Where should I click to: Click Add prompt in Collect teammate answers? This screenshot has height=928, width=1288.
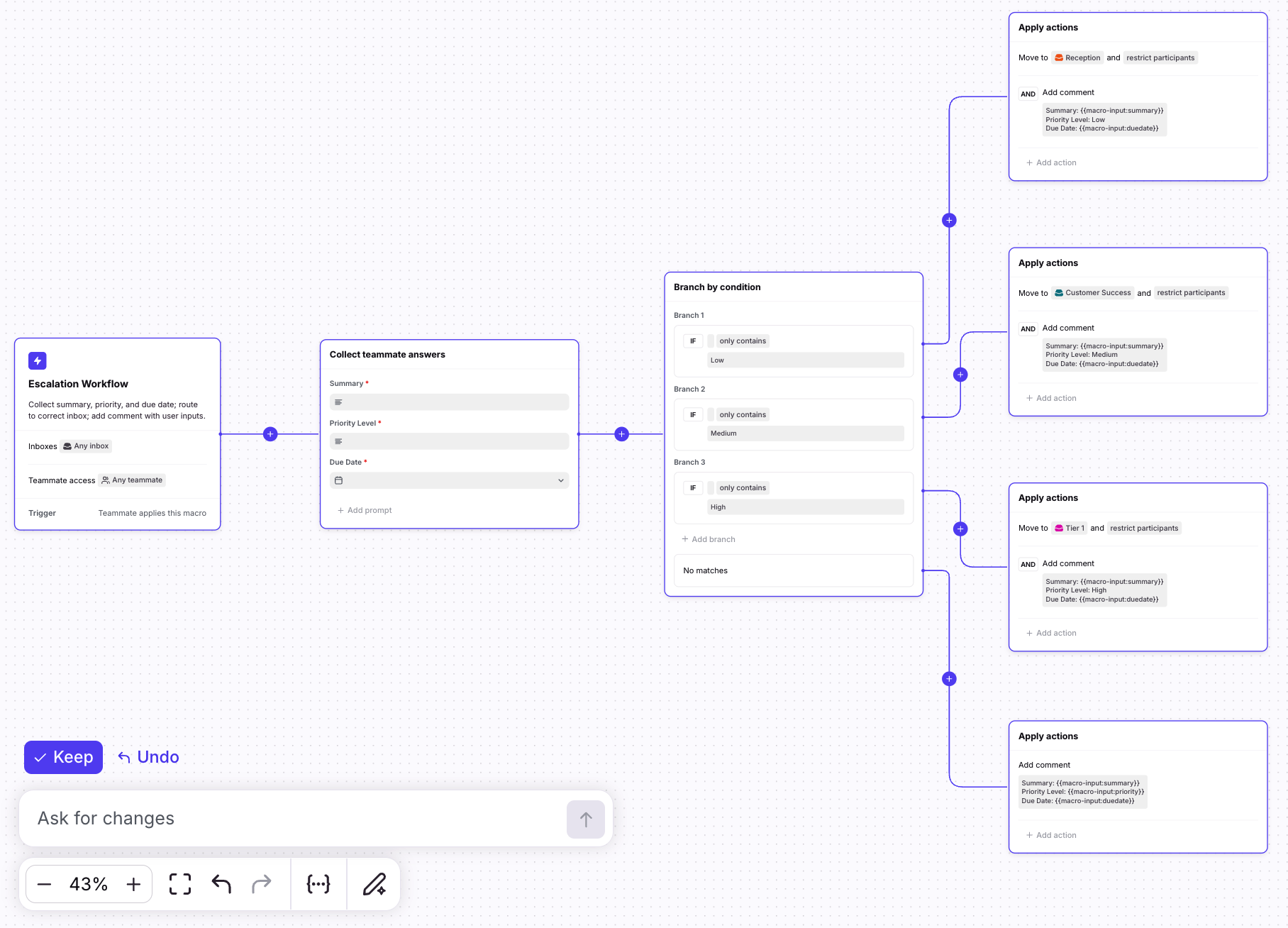(x=365, y=510)
